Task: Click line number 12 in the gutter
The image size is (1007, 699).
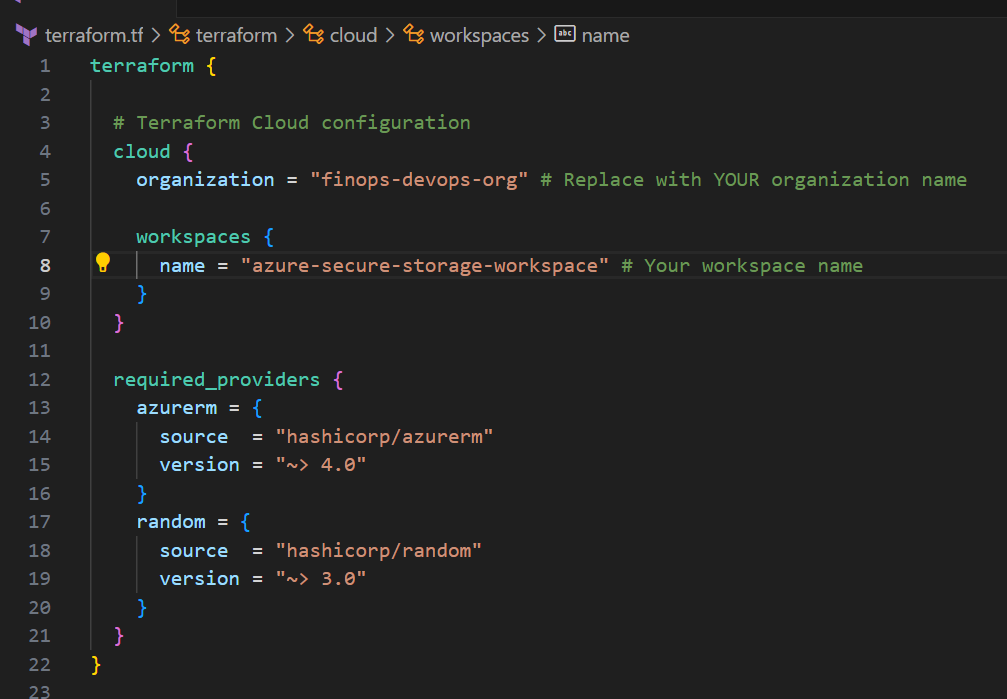Action: click(x=40, y=380)
